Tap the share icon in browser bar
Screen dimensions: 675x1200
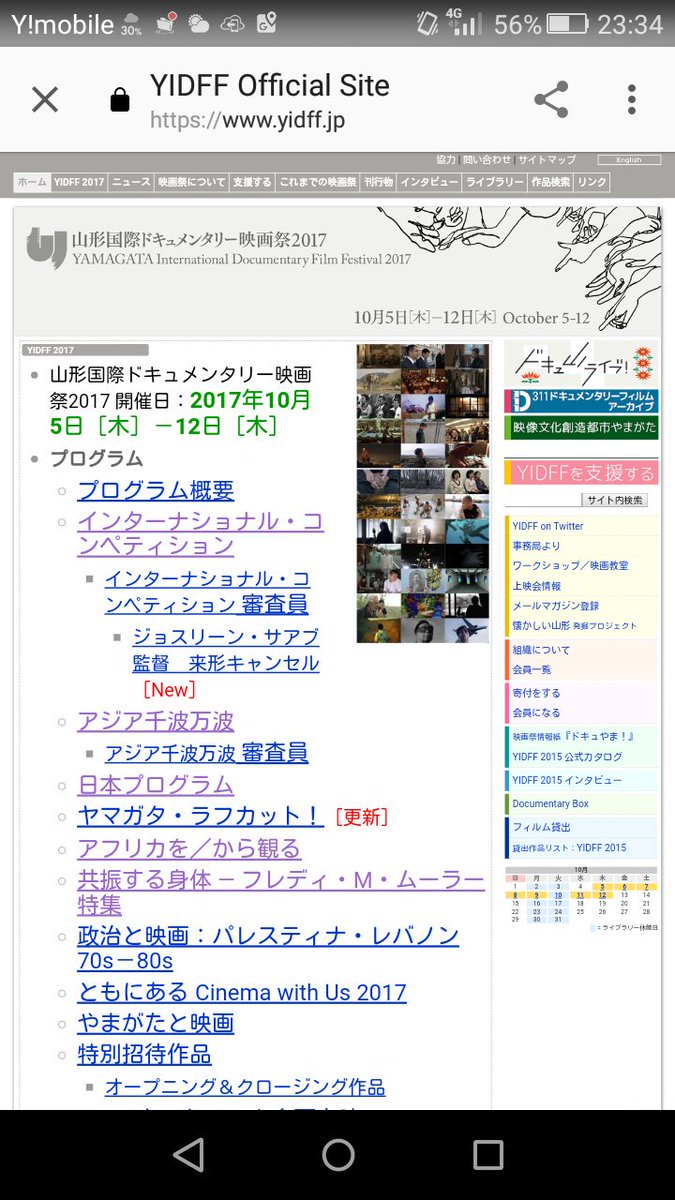coord(551,99)
